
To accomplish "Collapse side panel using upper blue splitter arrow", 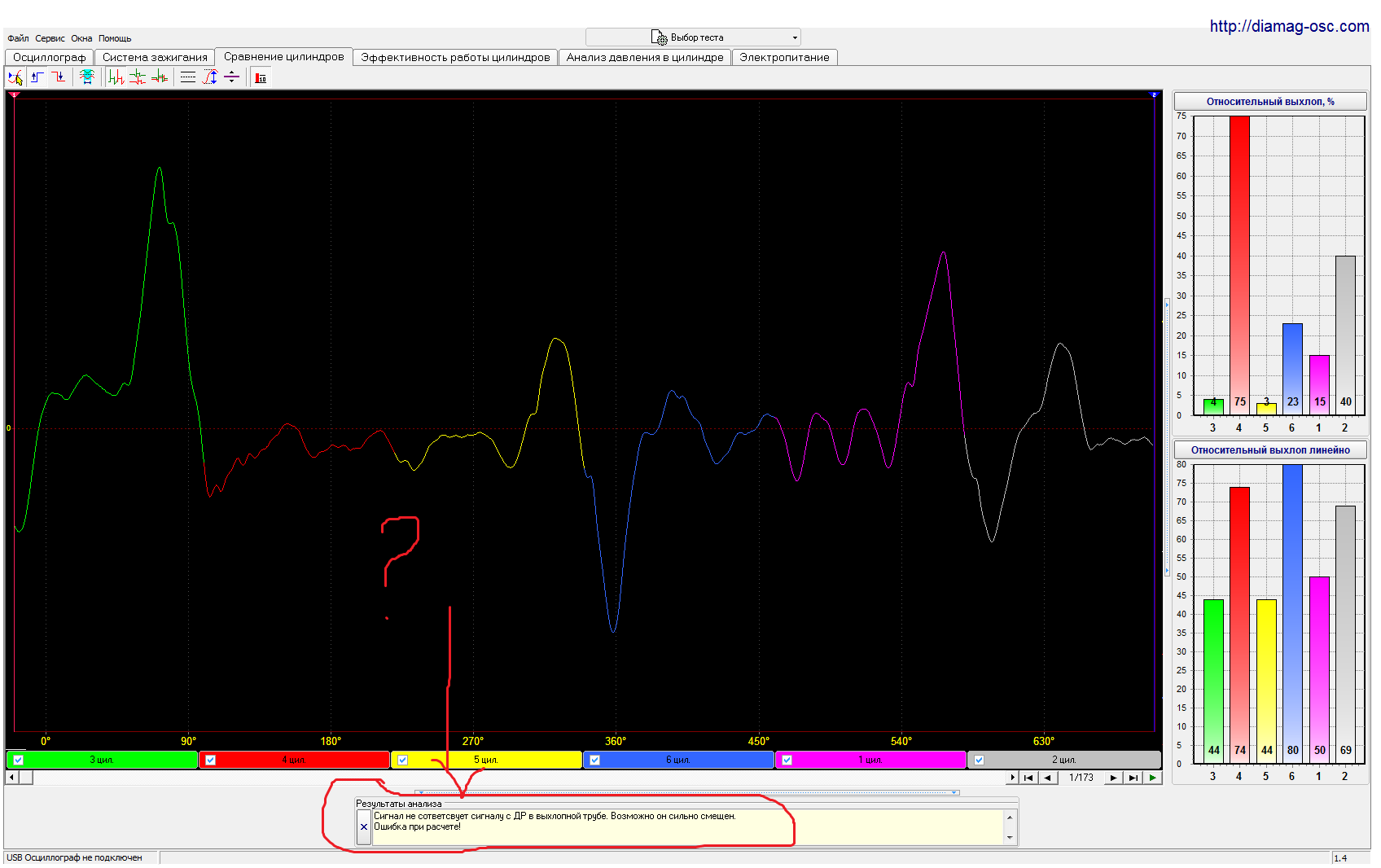I will pos(1167,304).
